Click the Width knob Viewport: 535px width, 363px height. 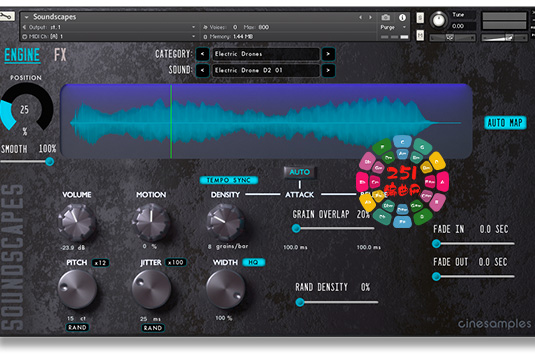226,289
